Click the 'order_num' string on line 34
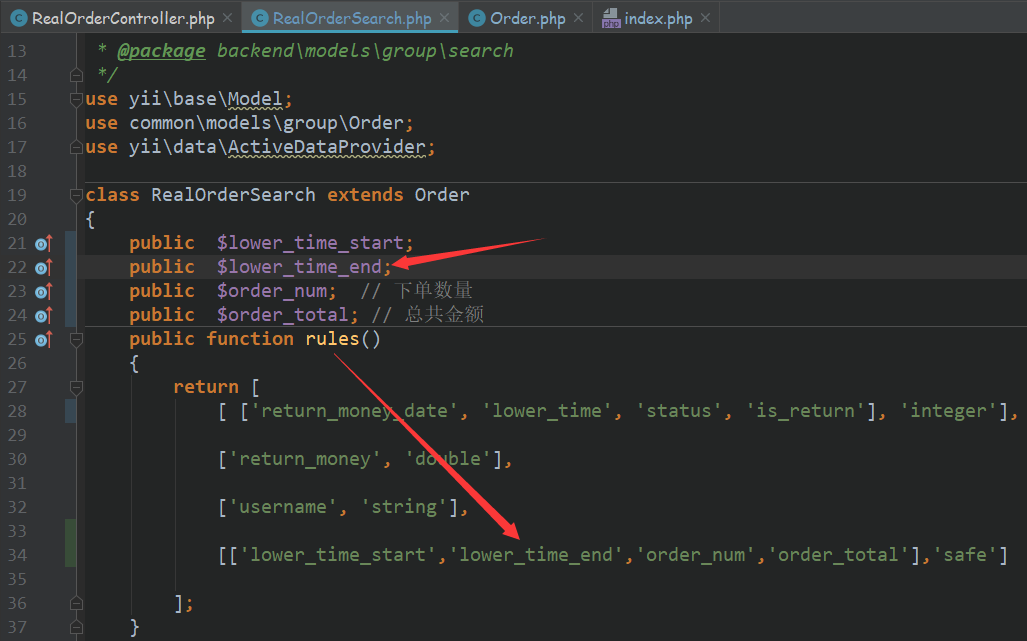 click(696, 555)
